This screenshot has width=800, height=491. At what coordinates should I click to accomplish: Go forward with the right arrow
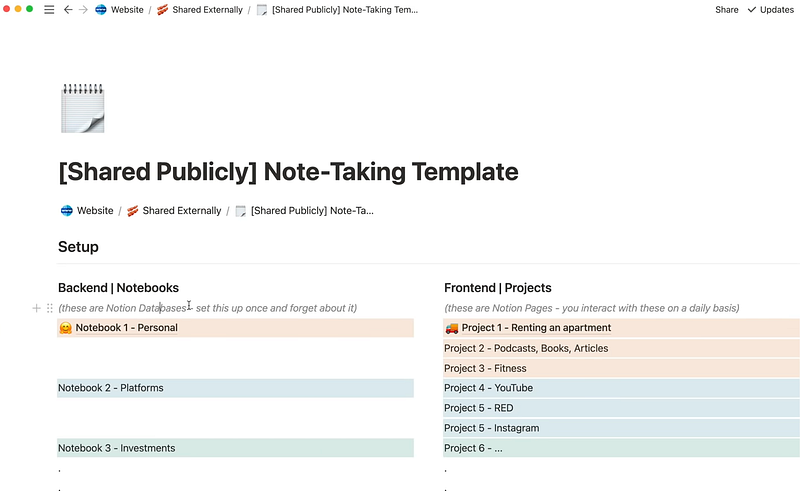pyautogui.click(x=83, y=10)
